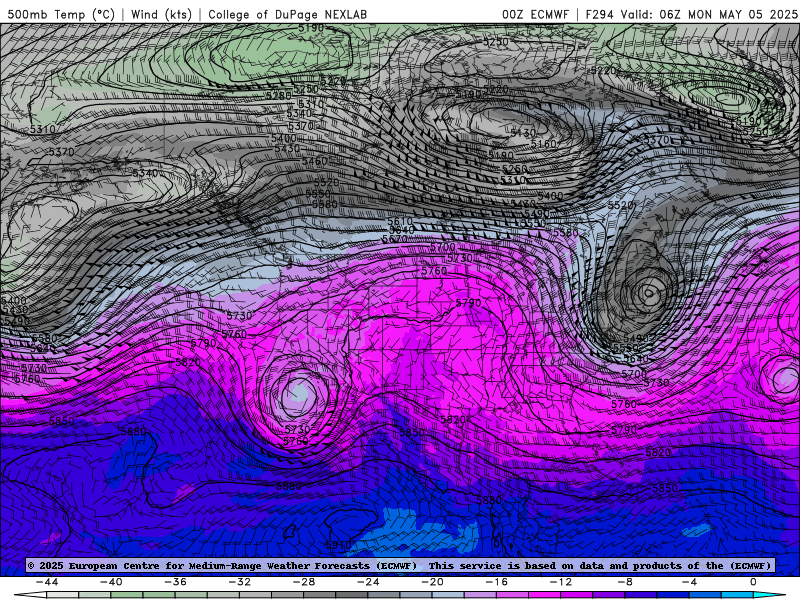
Task: Click the "College of DuPage NEXLAB" header text
Action: 287,14
